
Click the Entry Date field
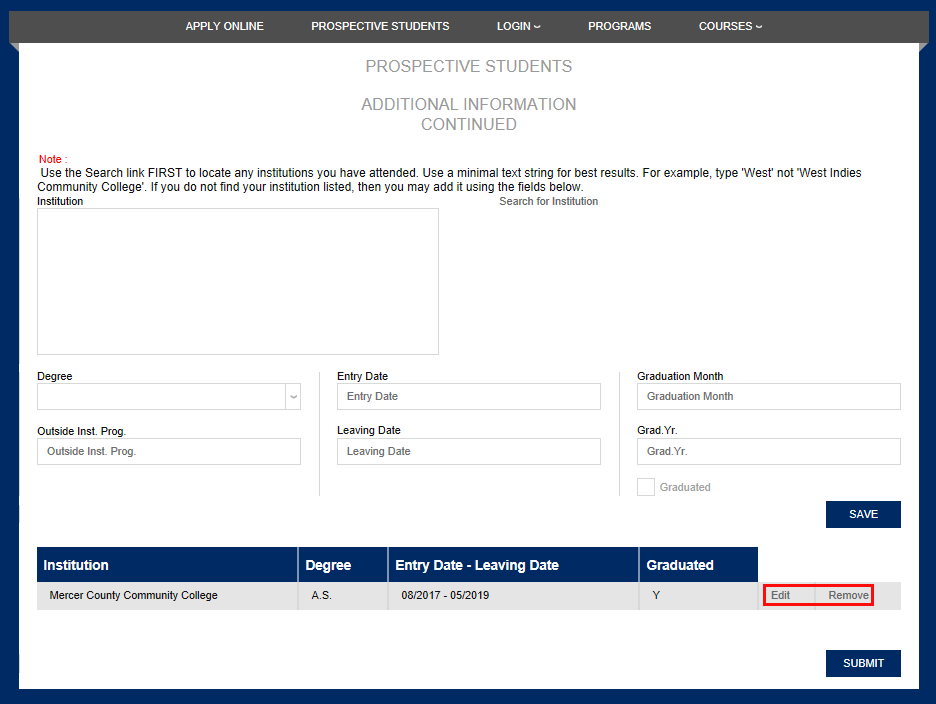click(468, 396)
